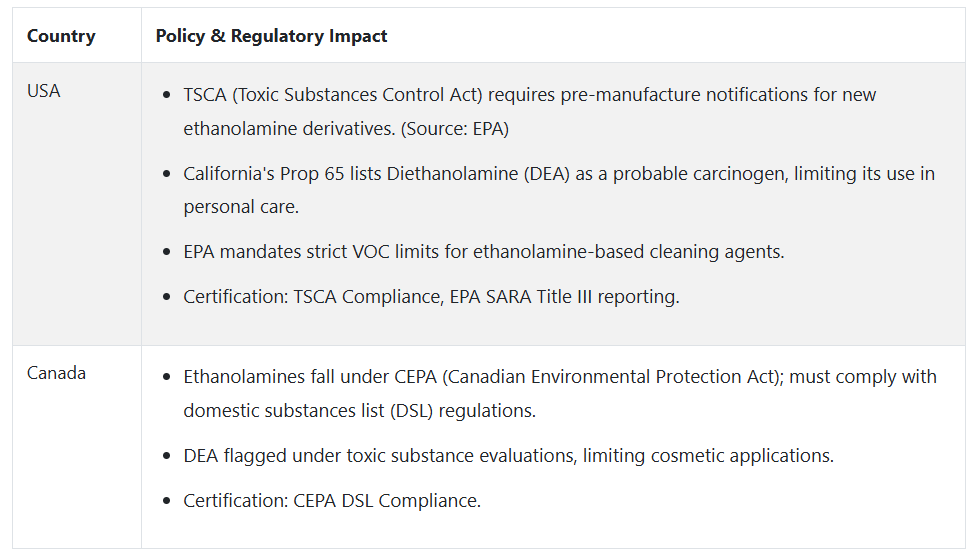Viewport: 972px width, 549px height.
Task: Click the DEA flagged toxic substance bullet
Action: 508,455
